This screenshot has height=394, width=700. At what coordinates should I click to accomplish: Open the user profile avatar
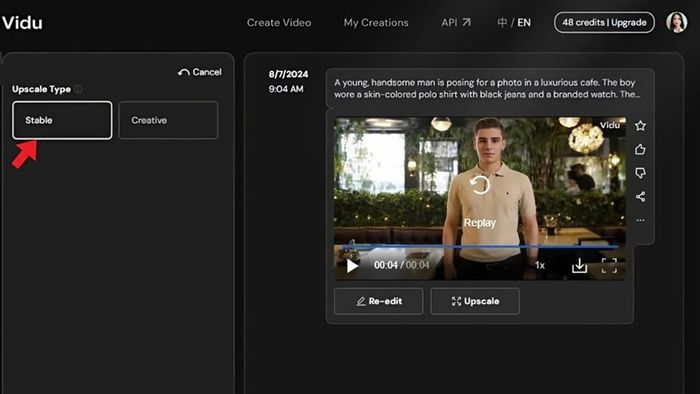pyautogui.click(x=676, y=22)
